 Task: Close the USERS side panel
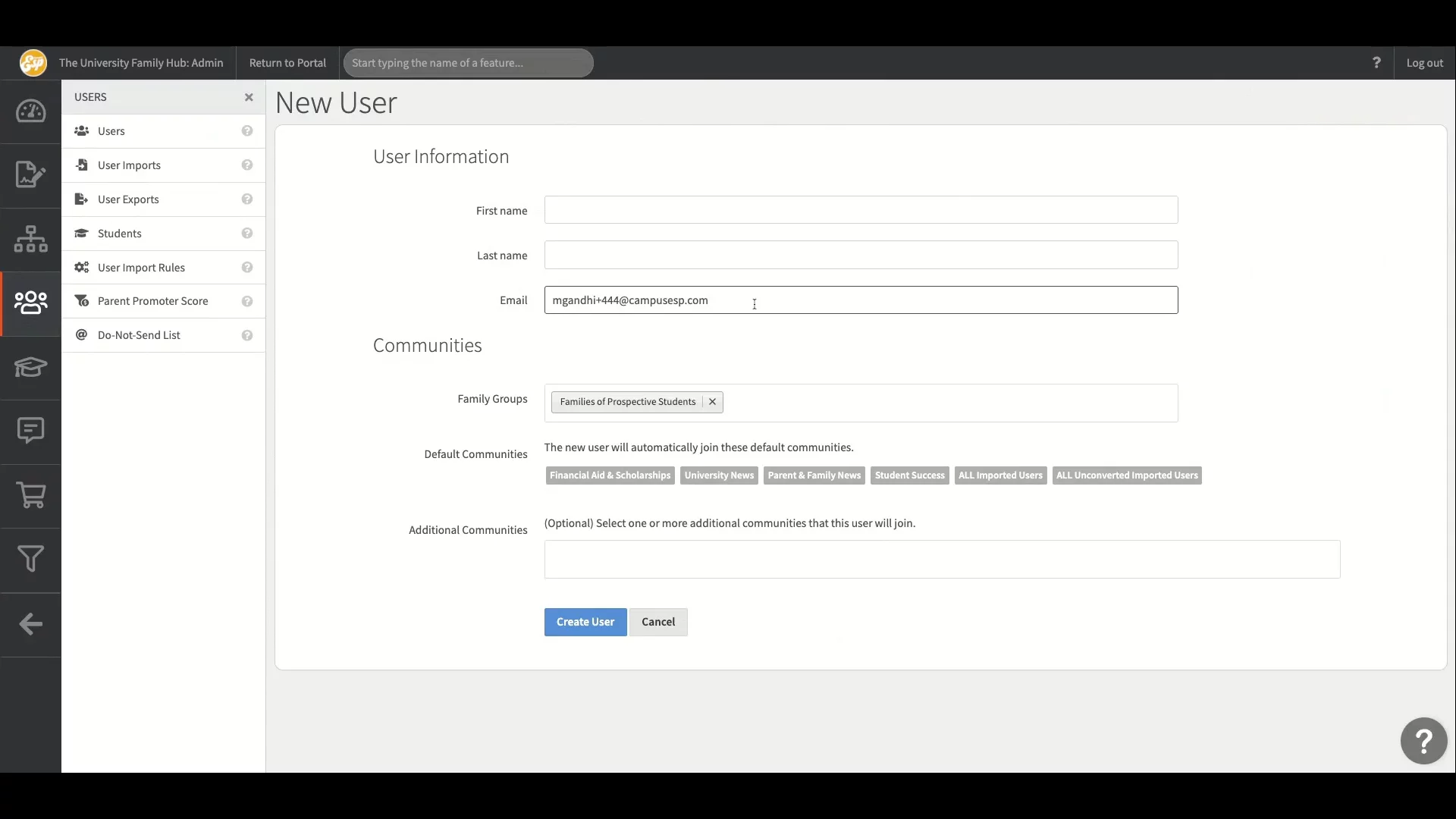(249, 97)
